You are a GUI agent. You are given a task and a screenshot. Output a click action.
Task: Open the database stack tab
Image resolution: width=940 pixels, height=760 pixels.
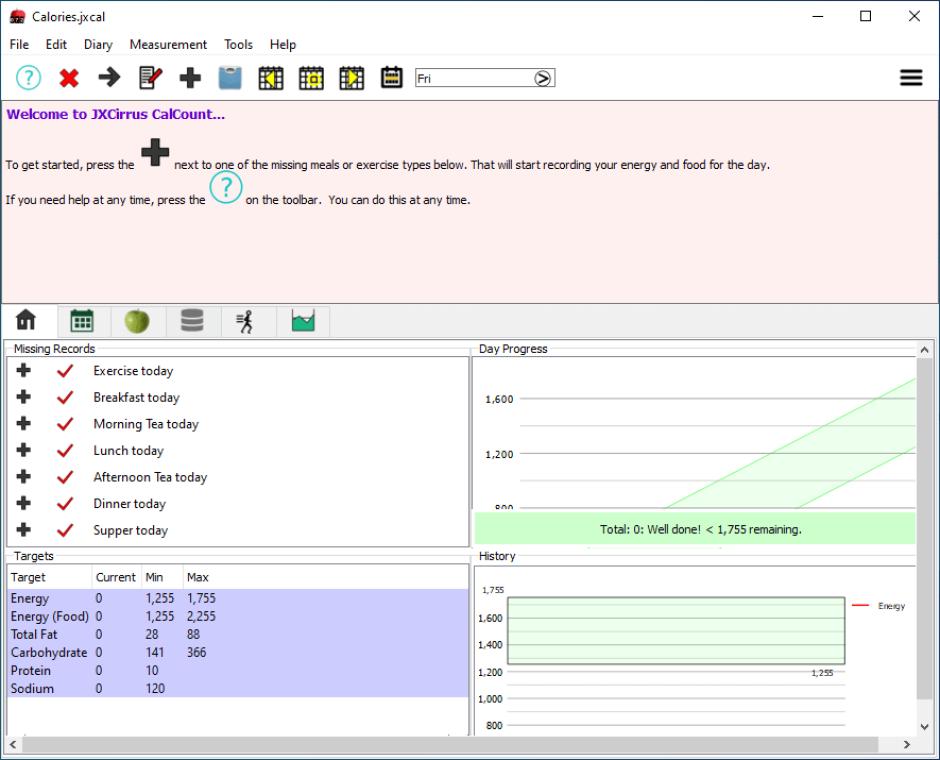[x=192, y=321]
